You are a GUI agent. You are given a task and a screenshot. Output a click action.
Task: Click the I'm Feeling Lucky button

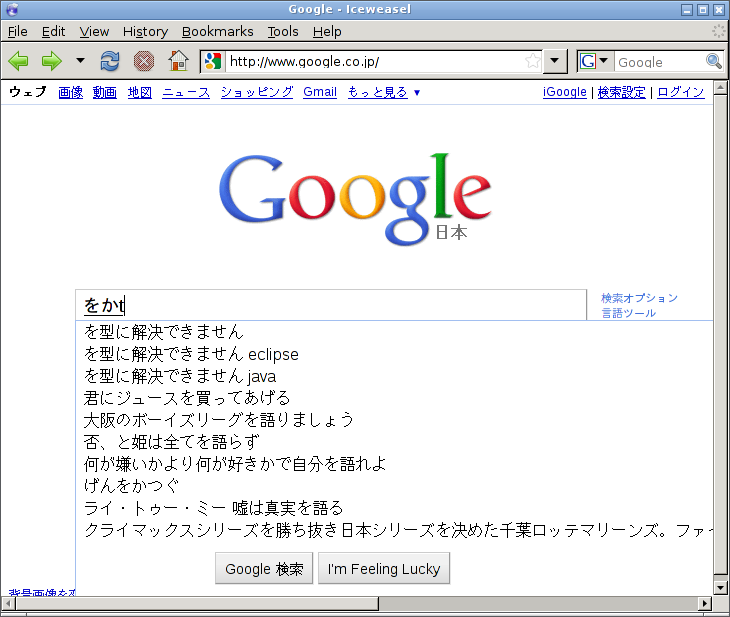tap(384, 568)
